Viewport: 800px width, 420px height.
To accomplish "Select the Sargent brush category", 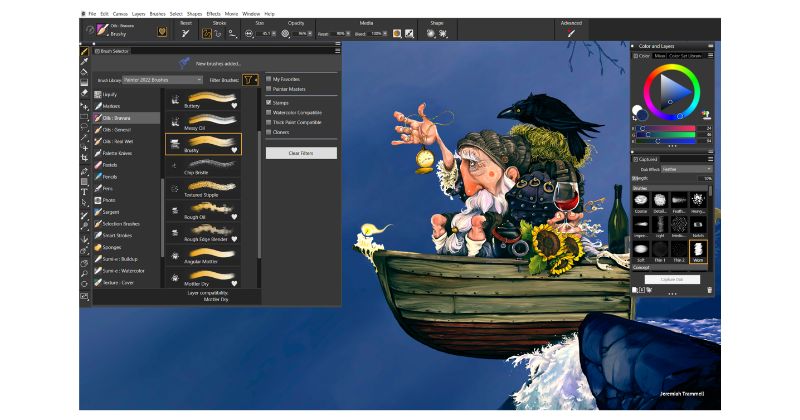I will [126, 212].
